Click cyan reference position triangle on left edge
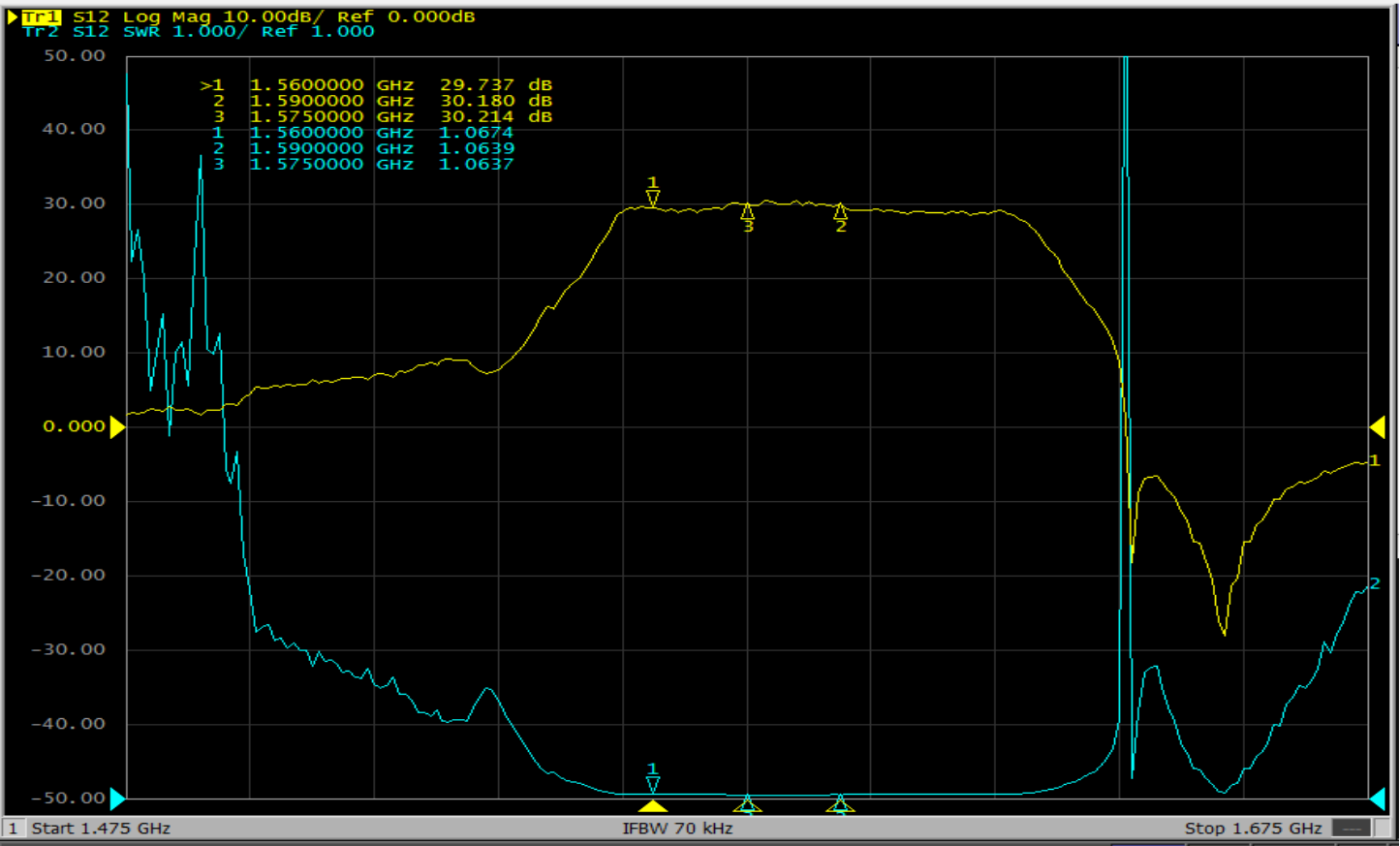Image resolution: width=1400 pixels, height=846 pixels. pos(117,799)
